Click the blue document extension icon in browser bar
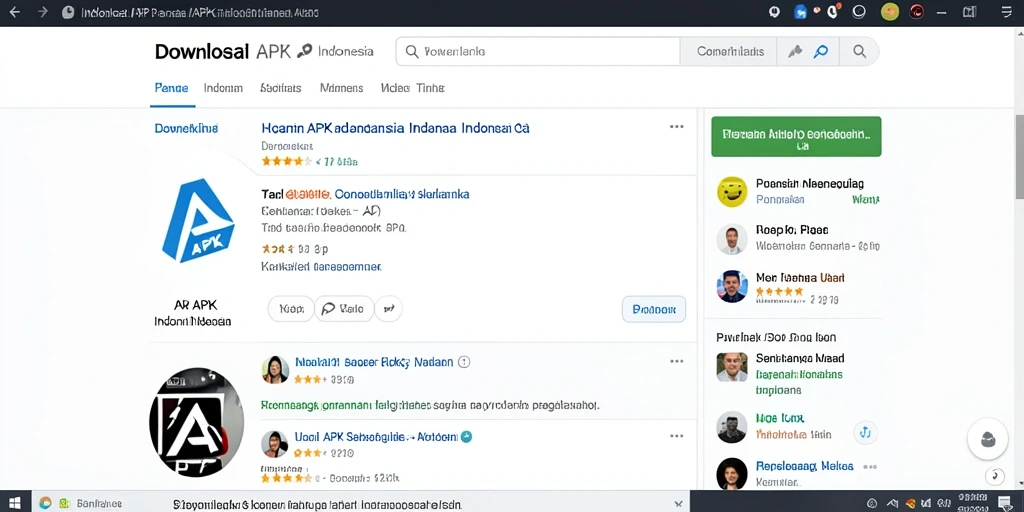 click(800, 12)
